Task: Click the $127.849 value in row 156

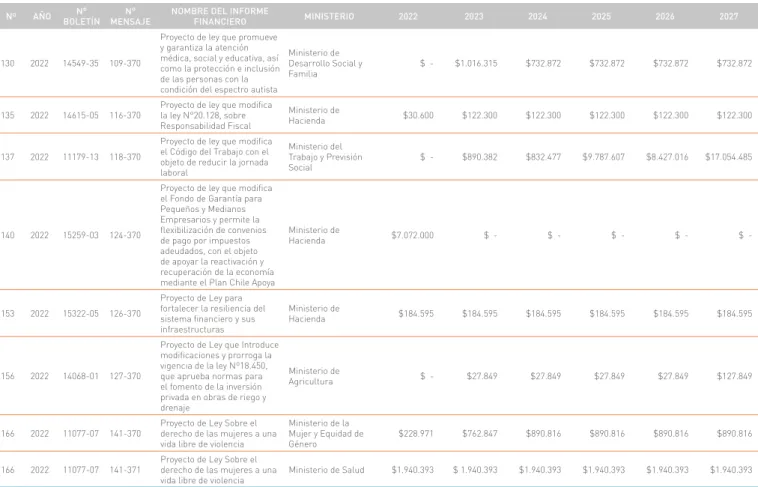Action: (x=734, y=376)
